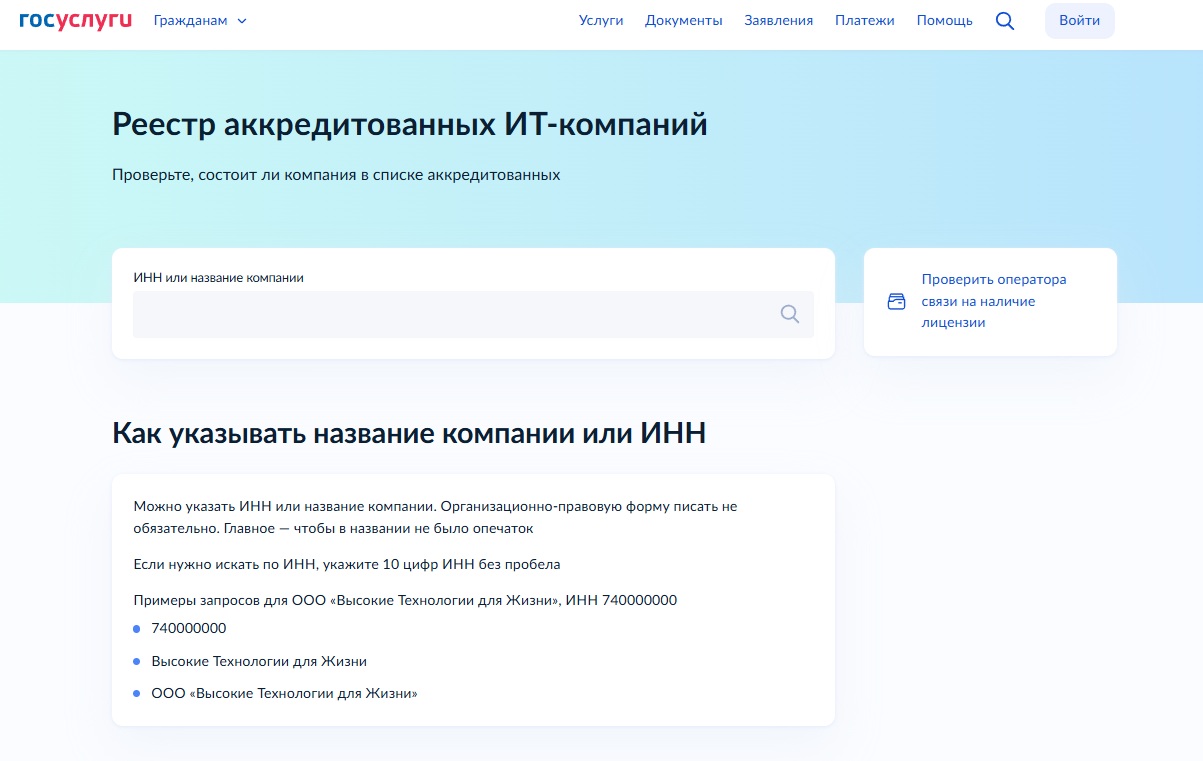Click the Госуслуги logo

pos(73,19)
